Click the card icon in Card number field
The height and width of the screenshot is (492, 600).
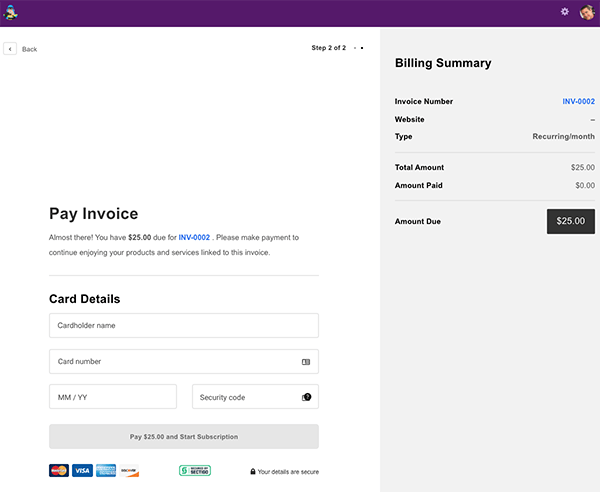point(306,362)
